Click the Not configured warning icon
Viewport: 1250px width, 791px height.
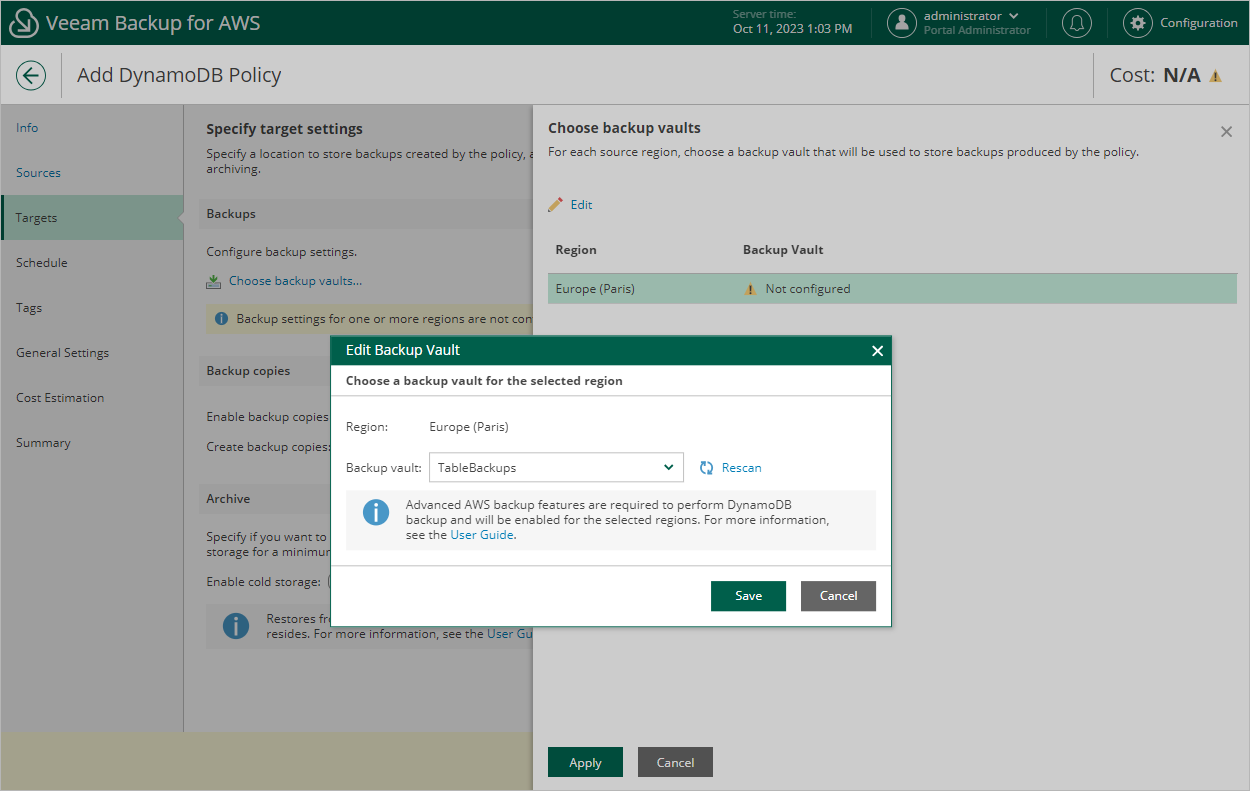(x=750, y=289)
